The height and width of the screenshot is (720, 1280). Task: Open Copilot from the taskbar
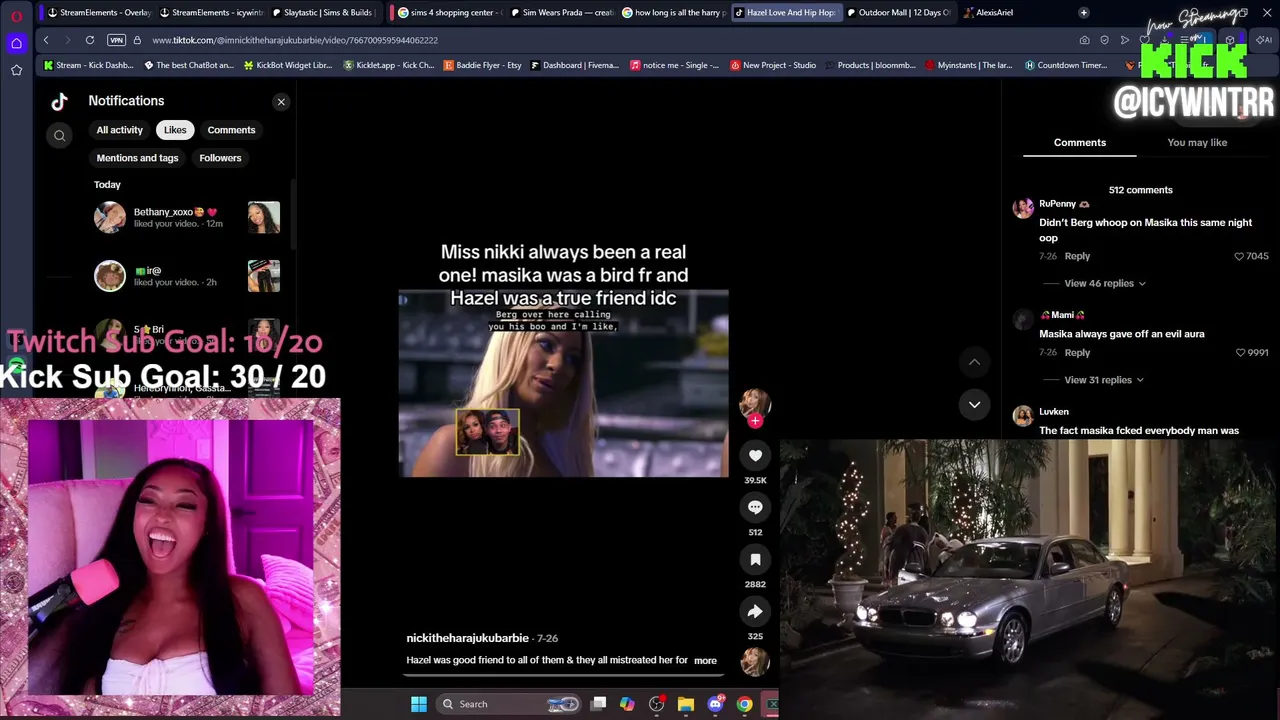click(x=627, y=704)
